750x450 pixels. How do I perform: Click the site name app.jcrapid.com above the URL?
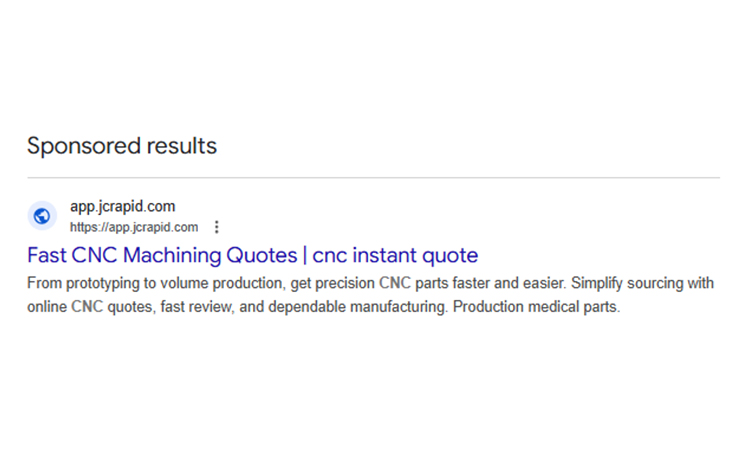[122, 207]
